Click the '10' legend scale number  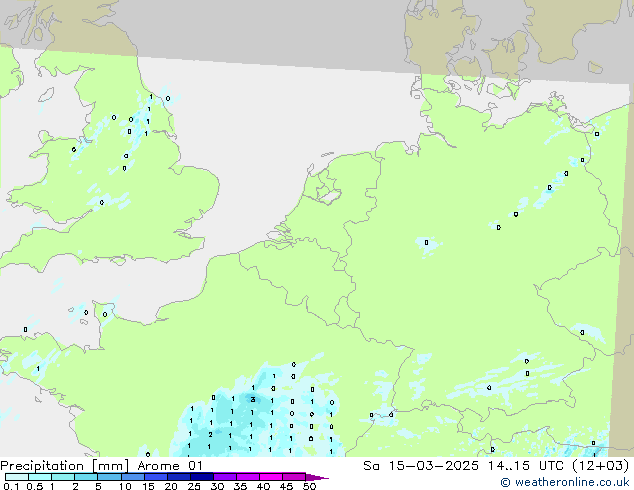(x=125, y=486)
